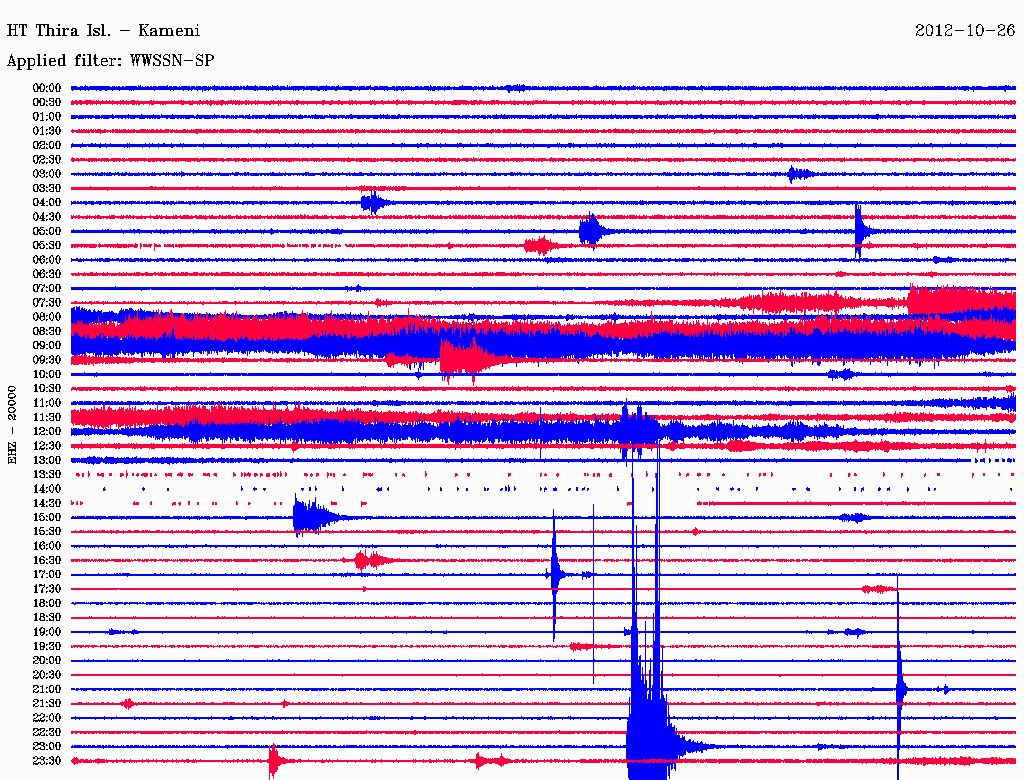Click the 18:00 time label
The width and height of the screenshot is (1024, 780).
pyautogui.click(x=47, y=604)
